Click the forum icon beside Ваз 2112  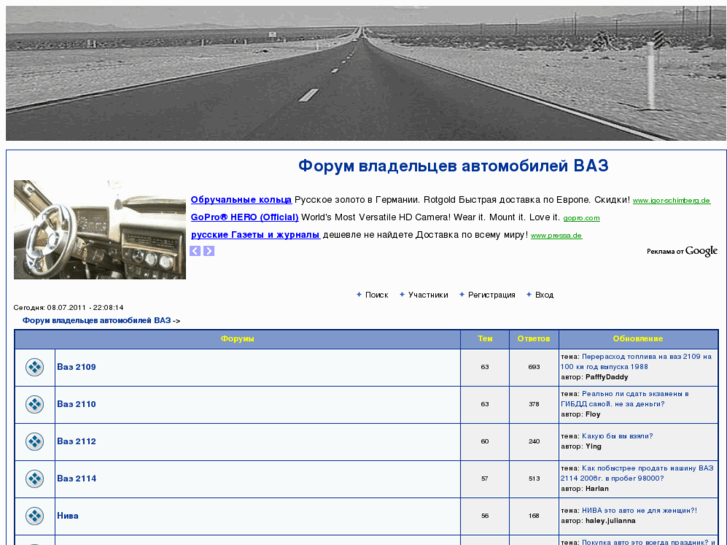[35, 442]
